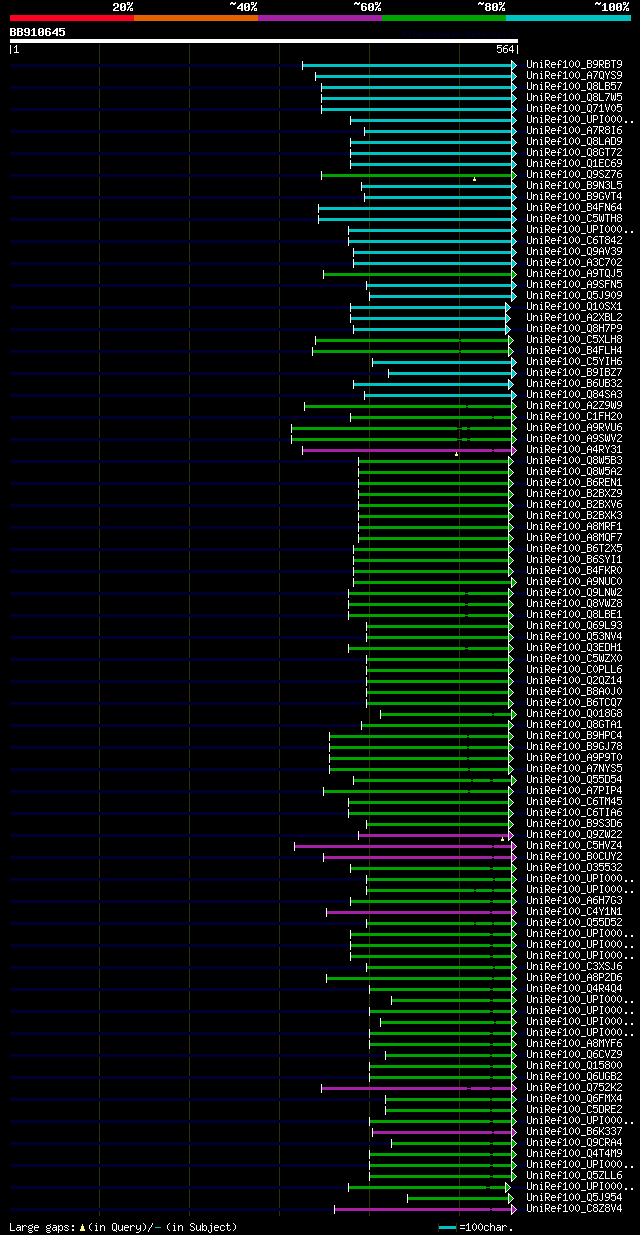Open hit UniRef100_Q69L93

pos(574,626)
